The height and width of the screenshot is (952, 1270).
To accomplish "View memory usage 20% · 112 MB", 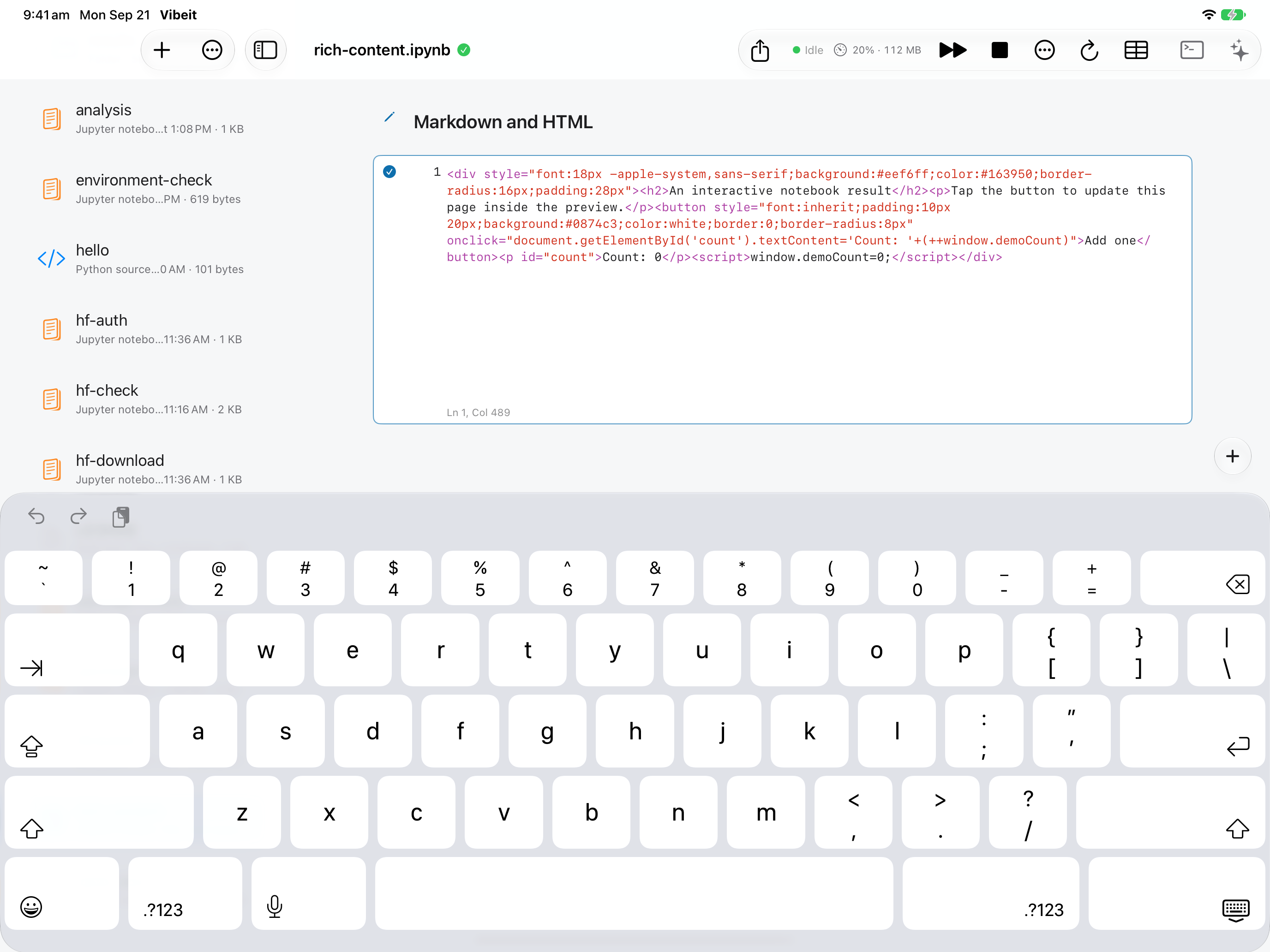I will tap(877, 50).
